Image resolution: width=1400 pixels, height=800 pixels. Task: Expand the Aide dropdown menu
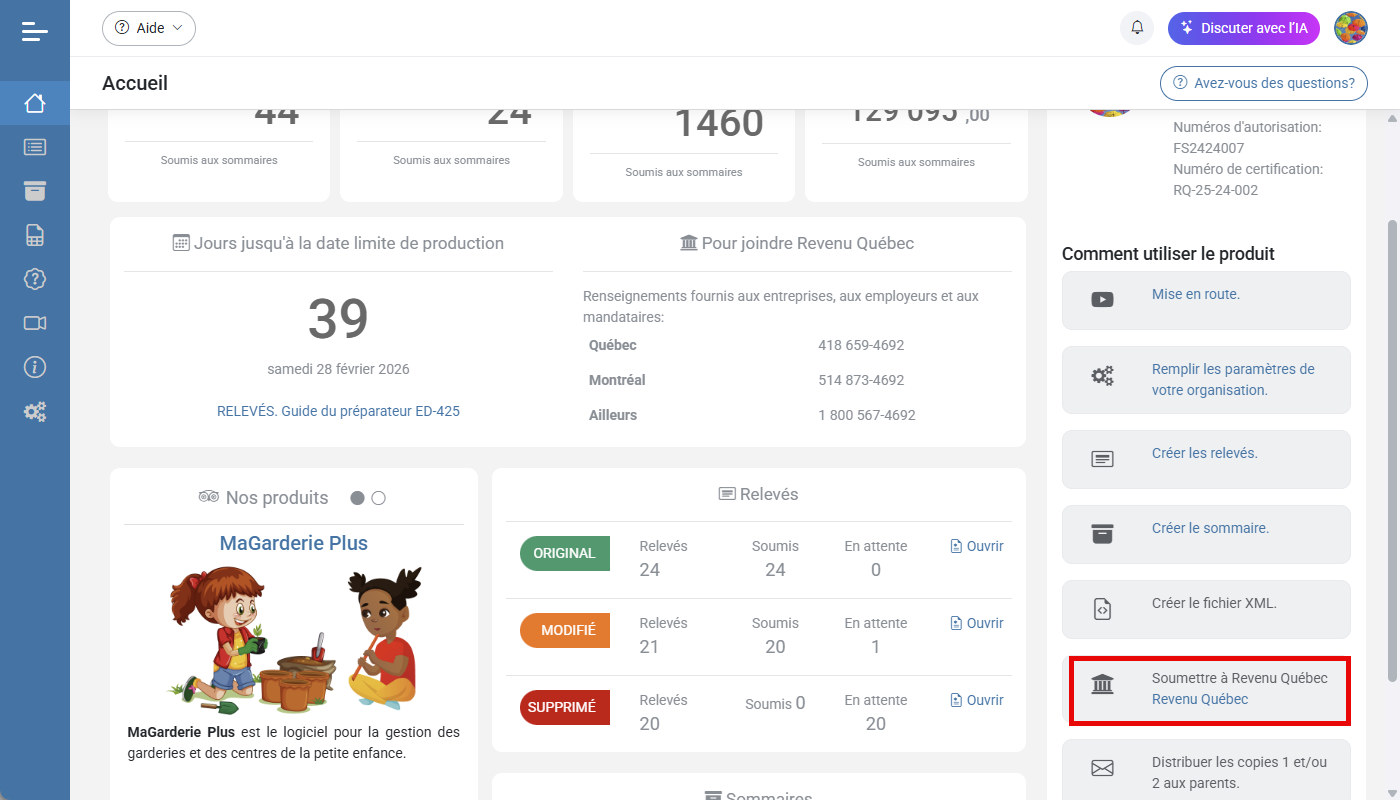148,28
